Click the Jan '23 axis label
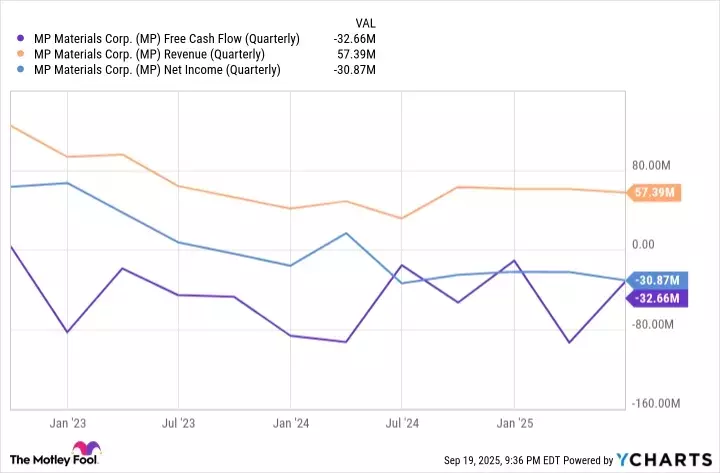This screenshot has height=473, width=720. click(x=67, y=423)
